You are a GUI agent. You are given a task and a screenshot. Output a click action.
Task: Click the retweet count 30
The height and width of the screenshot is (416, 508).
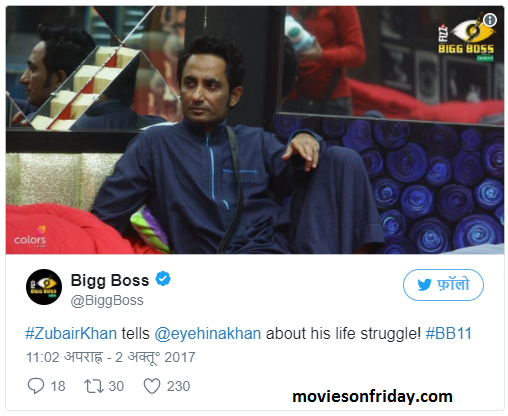coord(116,386)
